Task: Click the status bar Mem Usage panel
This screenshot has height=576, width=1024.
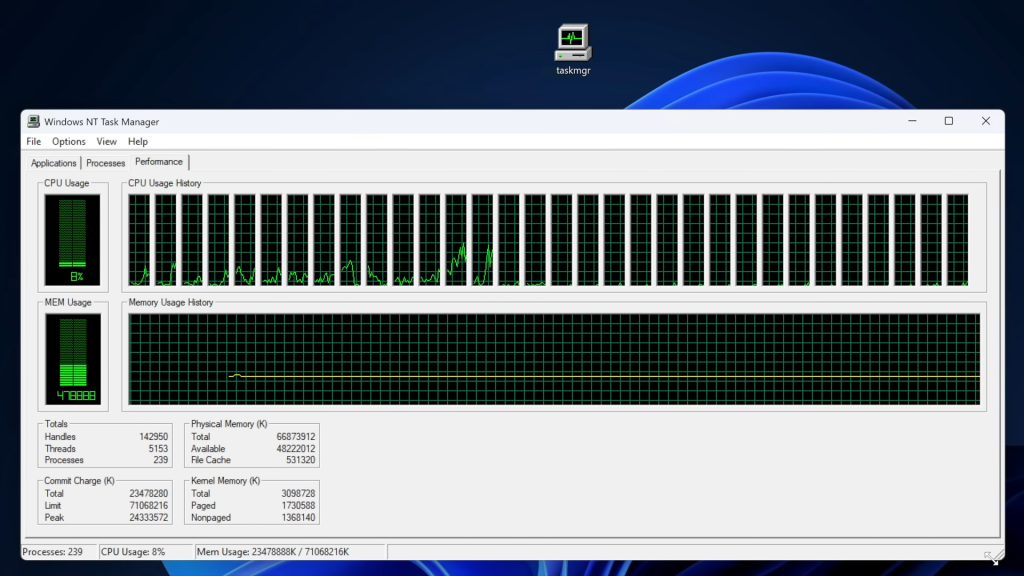Action: point(290,552)
